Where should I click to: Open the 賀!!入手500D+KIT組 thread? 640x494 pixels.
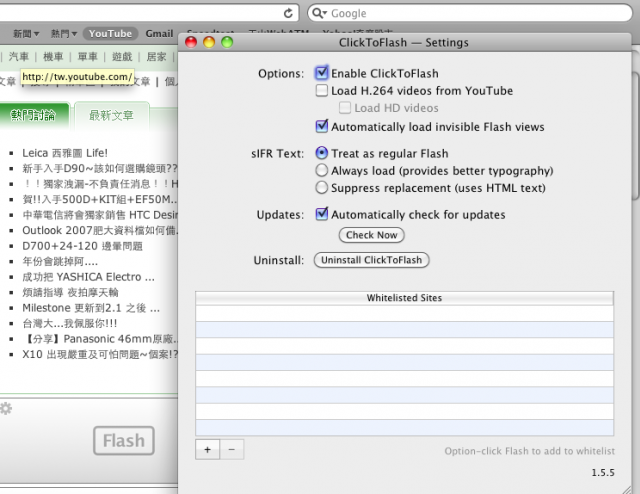pos(100,200)
